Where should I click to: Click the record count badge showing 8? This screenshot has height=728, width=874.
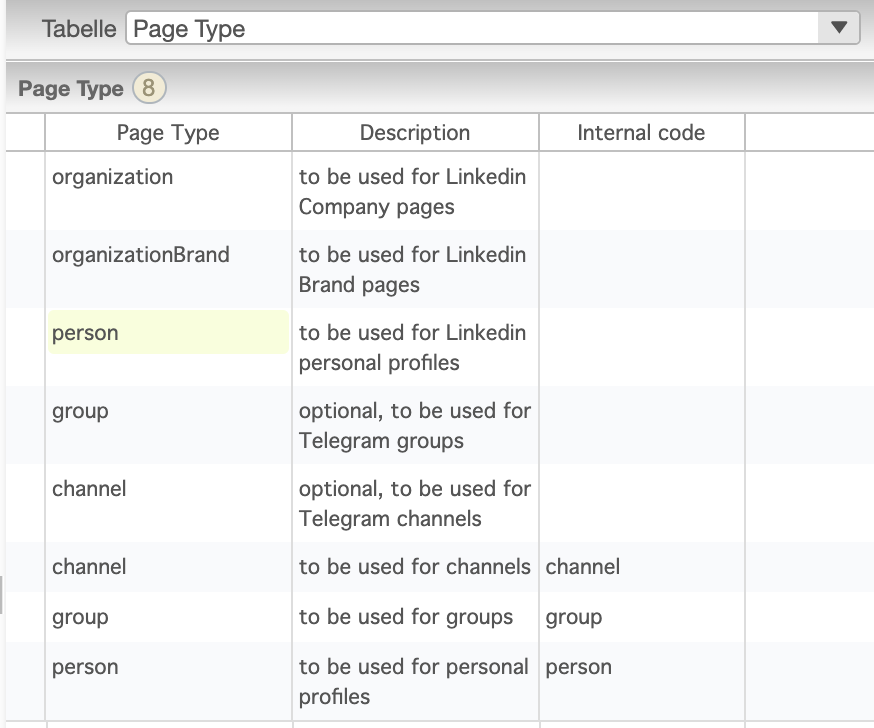[148, 88]
